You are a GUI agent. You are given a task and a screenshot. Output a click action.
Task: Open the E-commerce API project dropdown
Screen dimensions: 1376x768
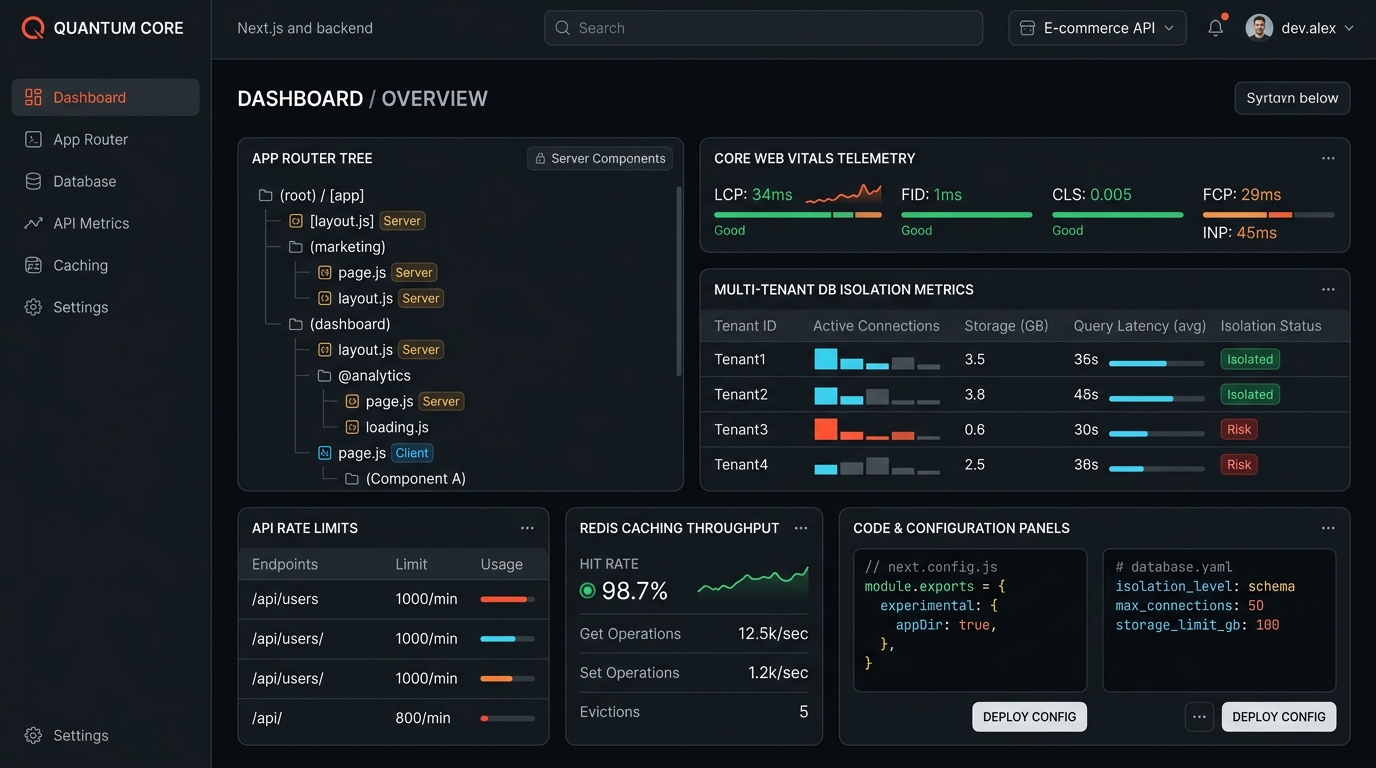[x=1097, y=28]
